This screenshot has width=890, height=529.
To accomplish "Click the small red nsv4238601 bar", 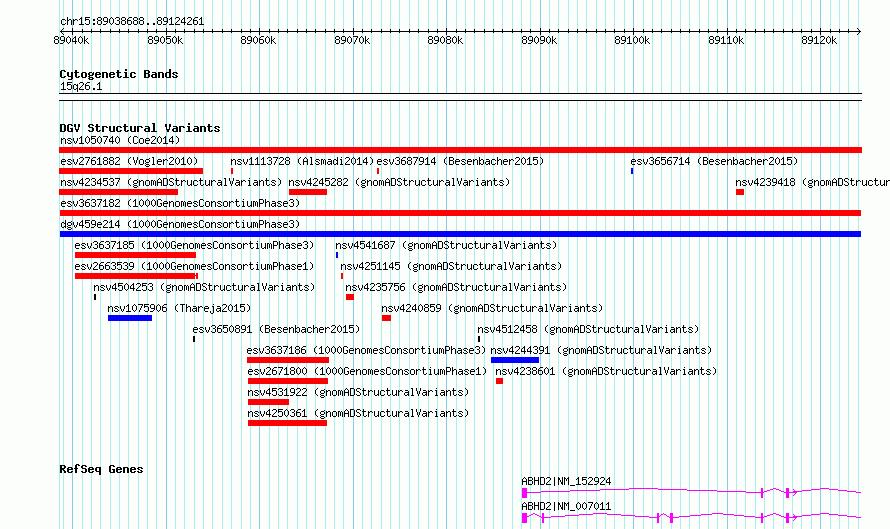I will (499, 381).
